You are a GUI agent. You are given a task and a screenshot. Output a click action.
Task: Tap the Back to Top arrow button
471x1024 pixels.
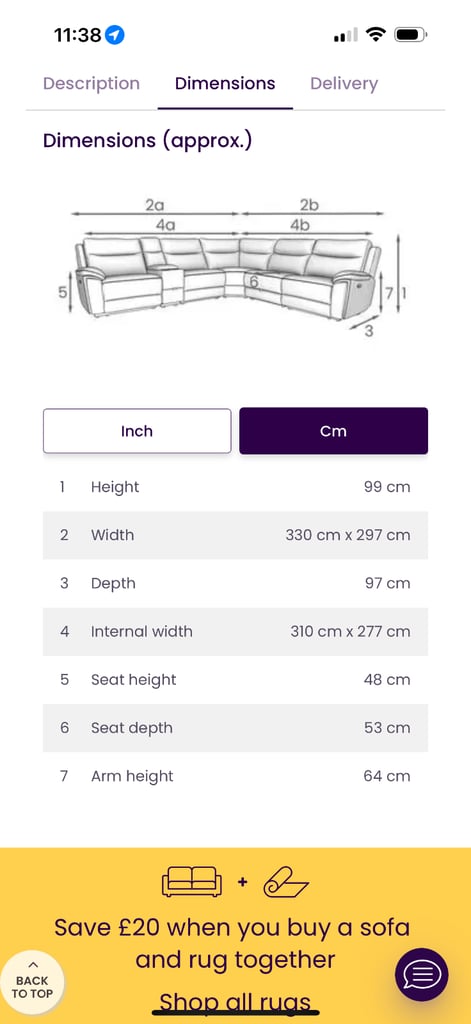[x=32, y=982]
